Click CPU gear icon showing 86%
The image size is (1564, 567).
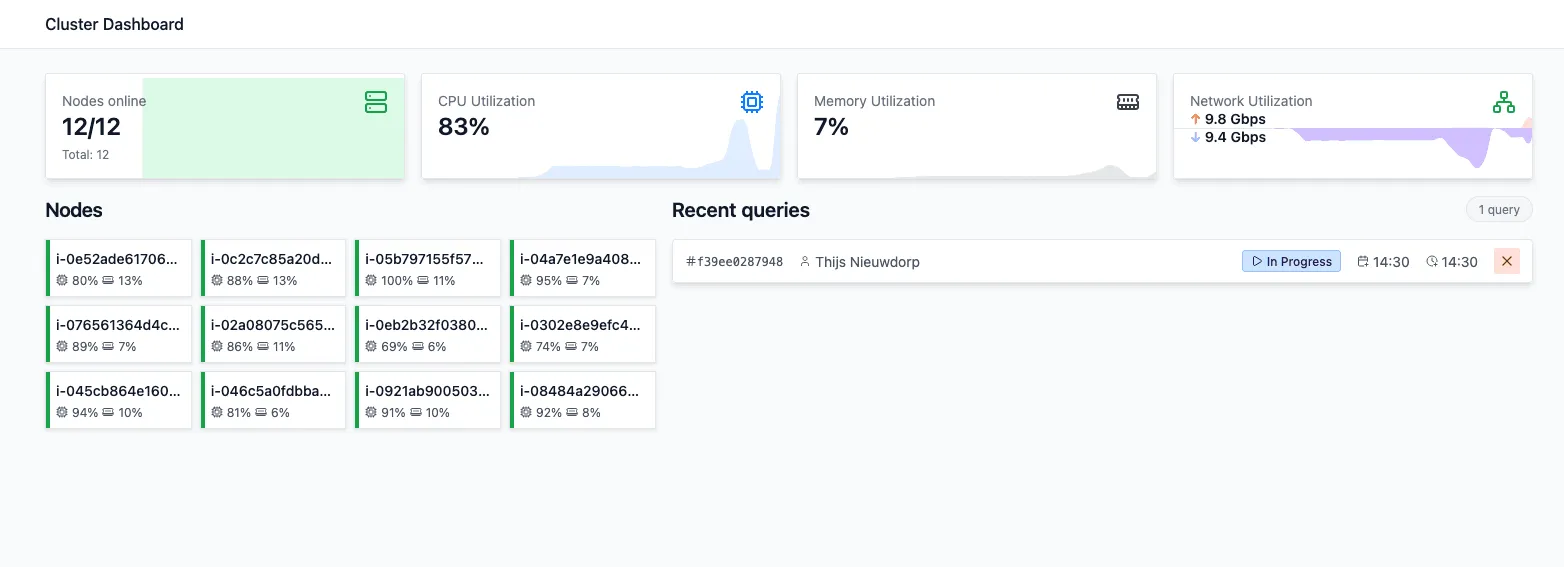click(217, 347)
